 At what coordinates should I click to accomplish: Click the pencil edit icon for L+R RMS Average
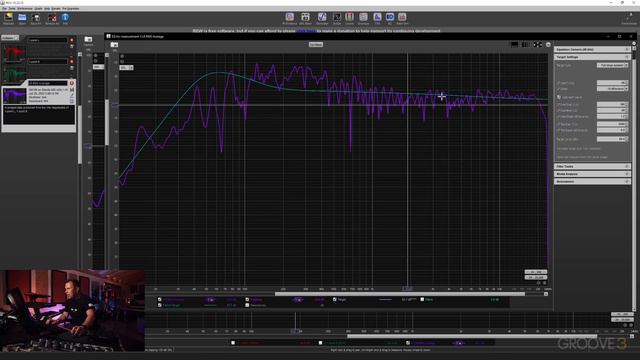tap(72, 95)
